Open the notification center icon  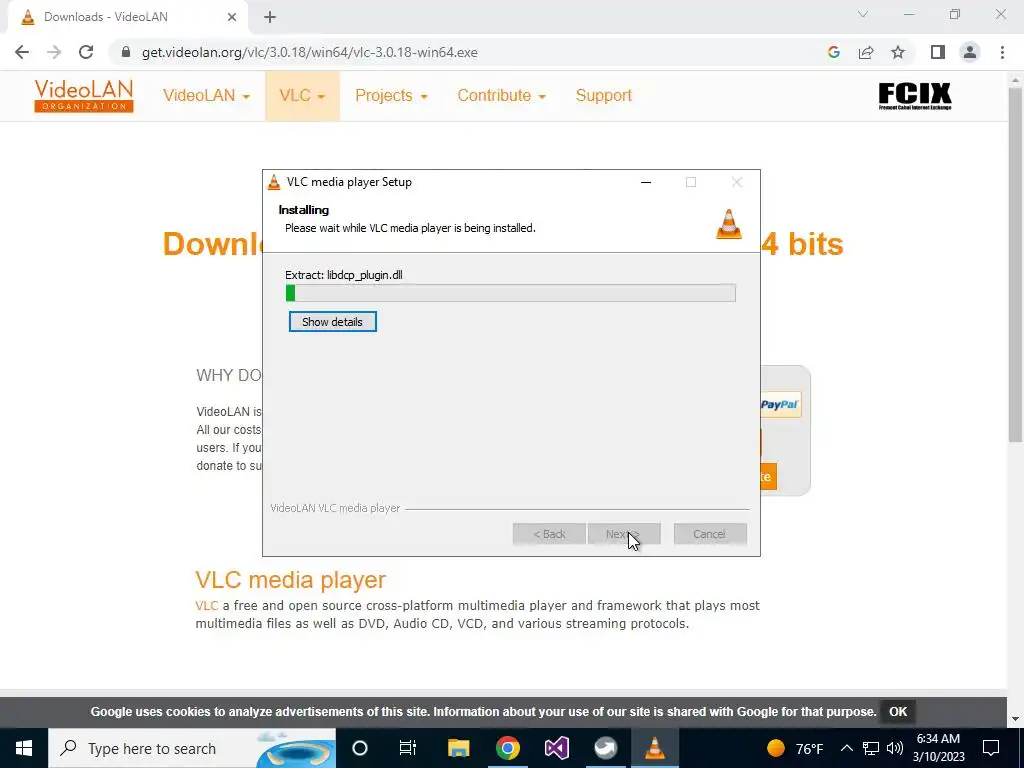[x=991, y=748]
